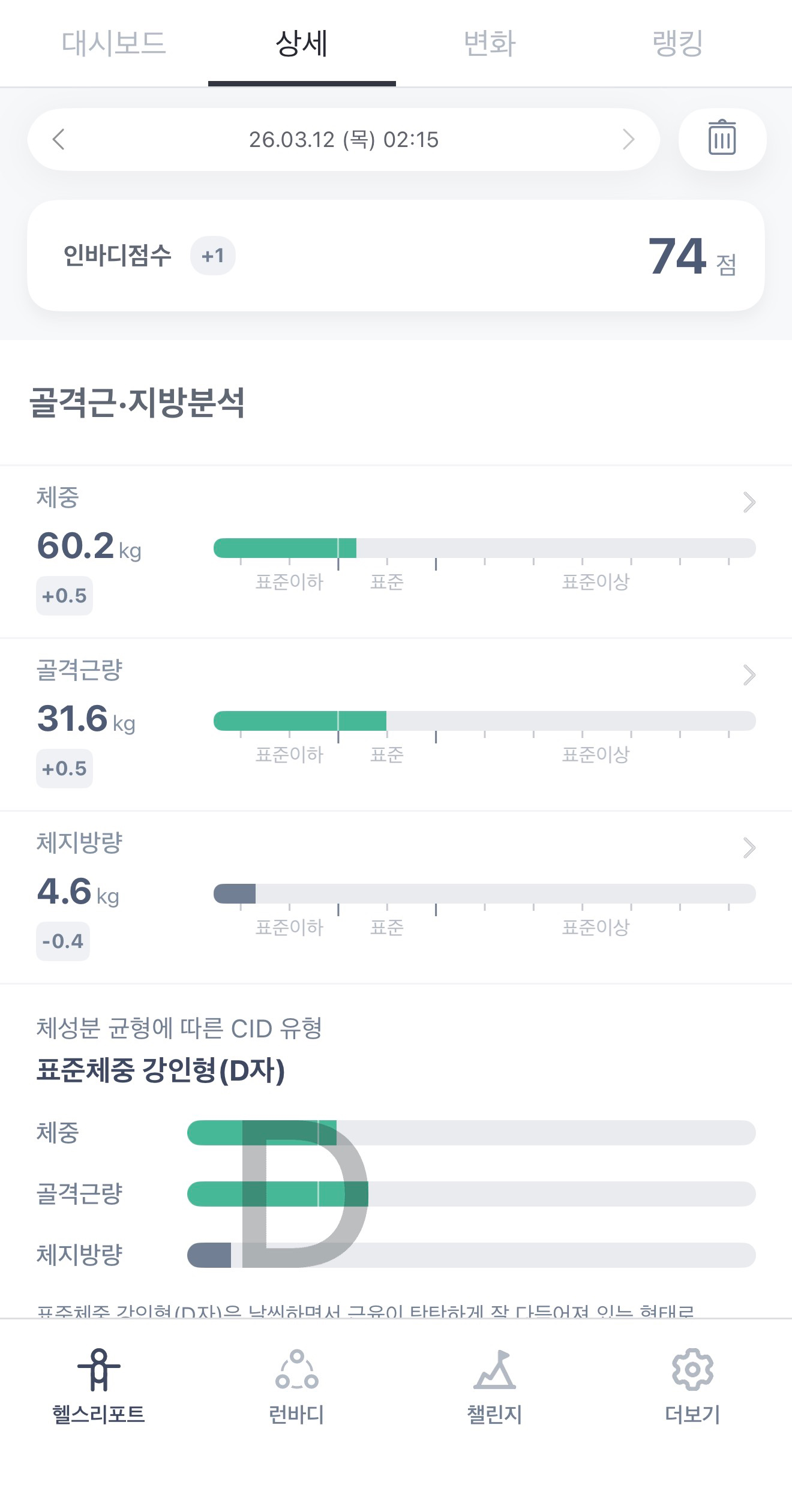Select the 상세 tab
Image resolution: width=792 pixels, height=1512 pixels.
(x=302, y=43)
